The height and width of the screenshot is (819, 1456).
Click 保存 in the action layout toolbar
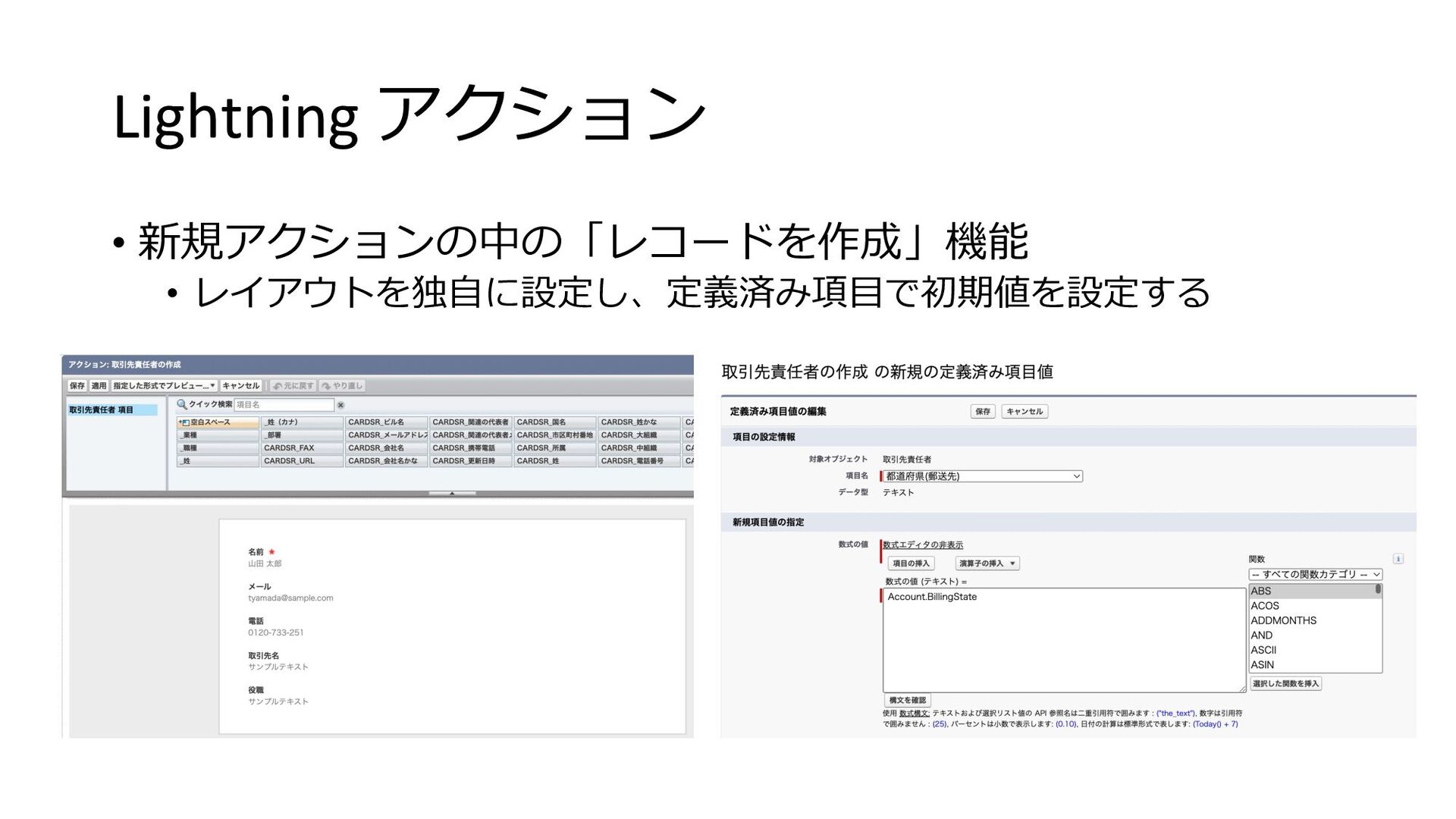77,386
